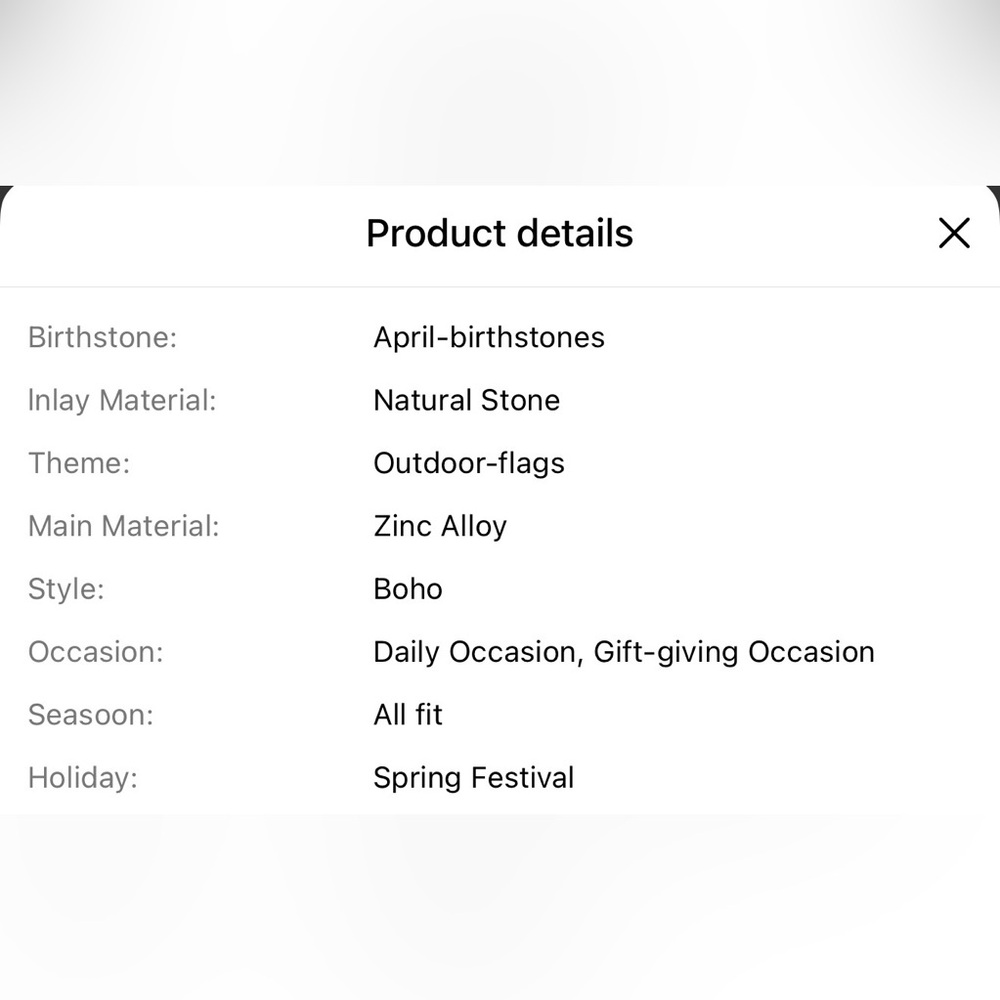The image size is (1000, 1000).
Task: Select the All fit value
Action: click(408, 715)
